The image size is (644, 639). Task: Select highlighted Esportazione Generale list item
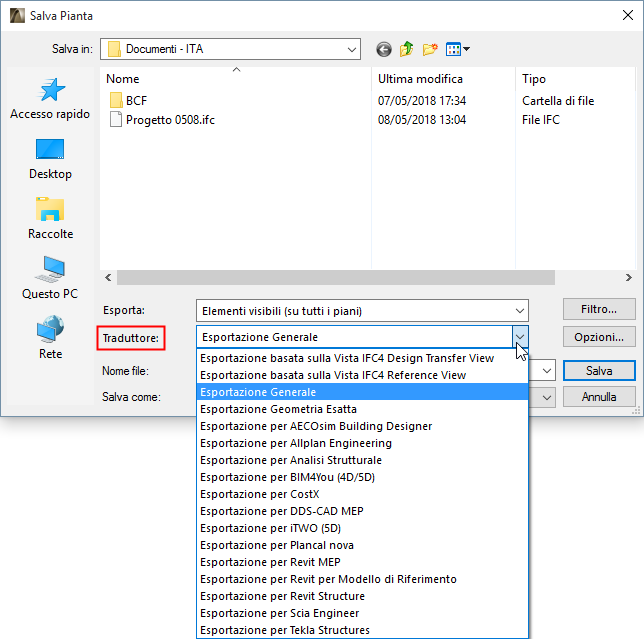[362, 392]
